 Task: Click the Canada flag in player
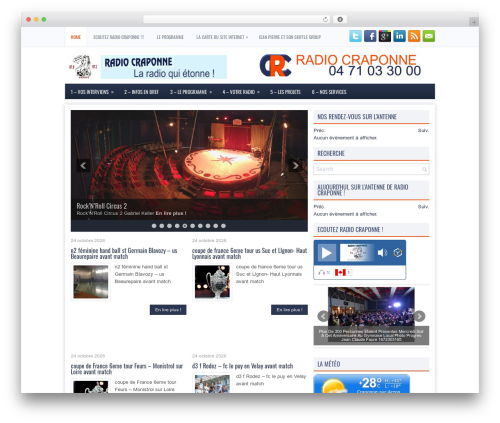point(340,272)
